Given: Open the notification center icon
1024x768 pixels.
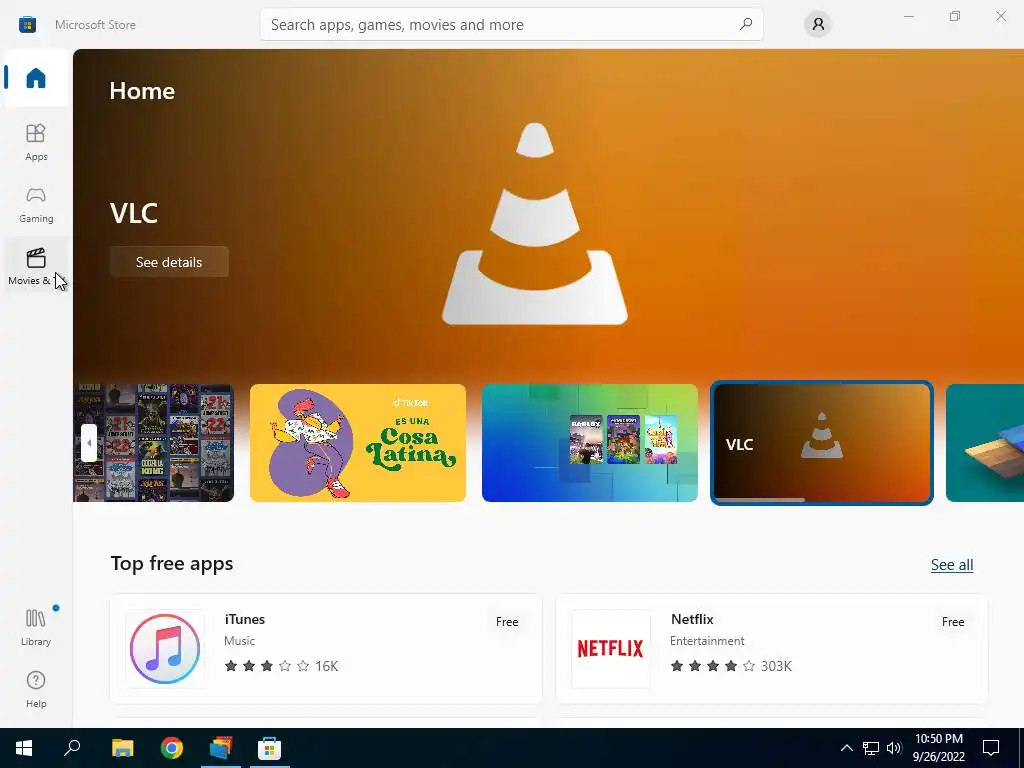Looking at the screenshot, I should 991,748.
